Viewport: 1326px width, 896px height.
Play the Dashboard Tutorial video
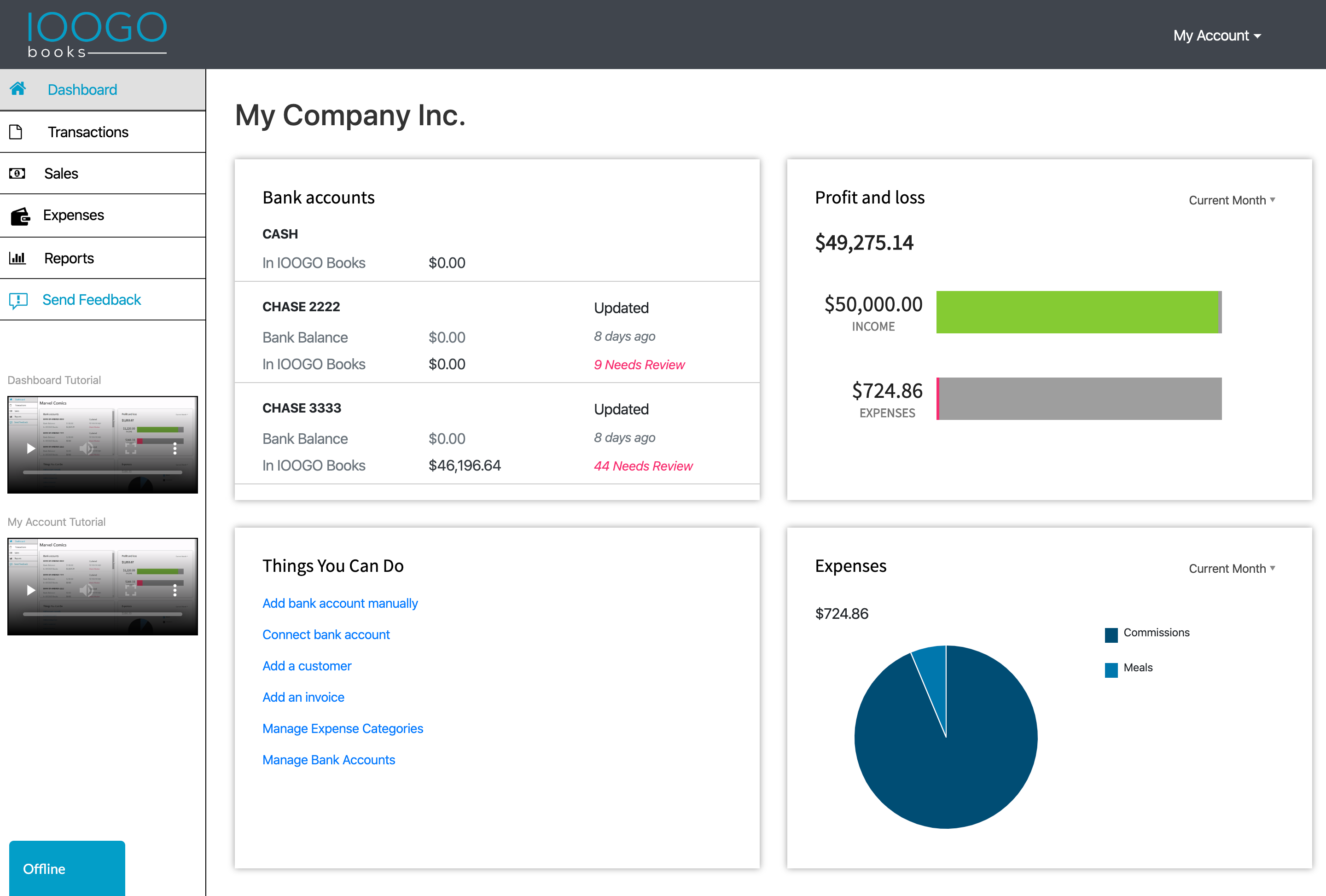point(31,448)
